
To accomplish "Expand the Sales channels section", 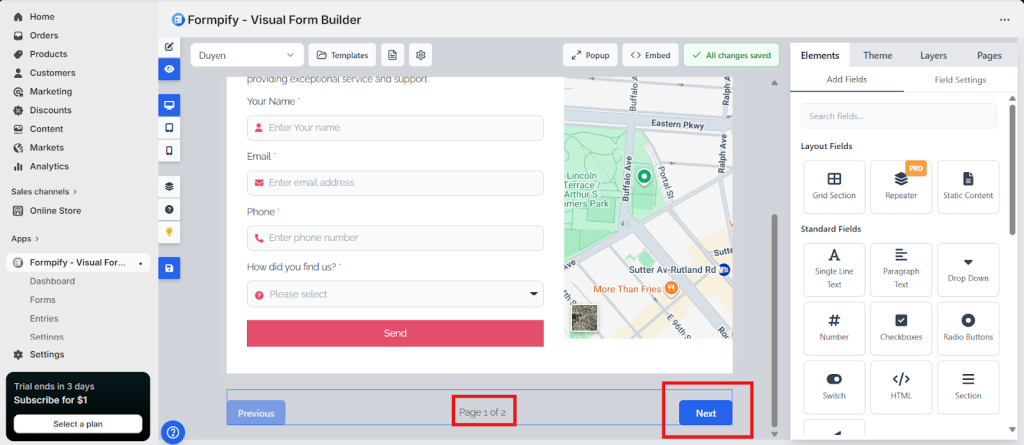I will pyautogui.click(x=45, y=191).
